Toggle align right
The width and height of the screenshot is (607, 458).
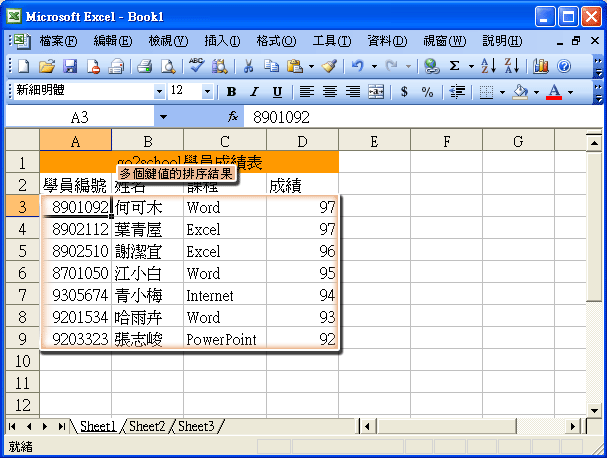(x=353, y=92)
